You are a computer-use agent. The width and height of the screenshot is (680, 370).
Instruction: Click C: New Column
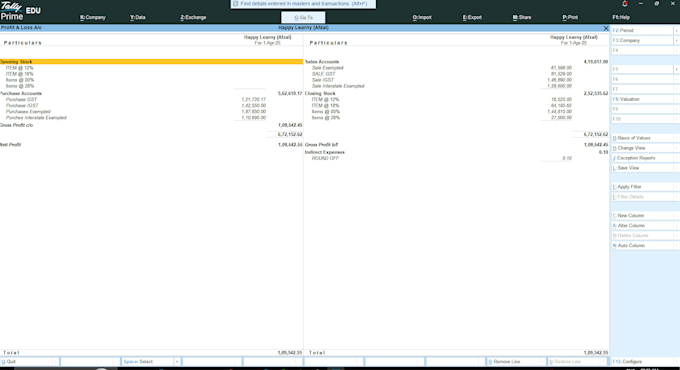coord(642,216)
